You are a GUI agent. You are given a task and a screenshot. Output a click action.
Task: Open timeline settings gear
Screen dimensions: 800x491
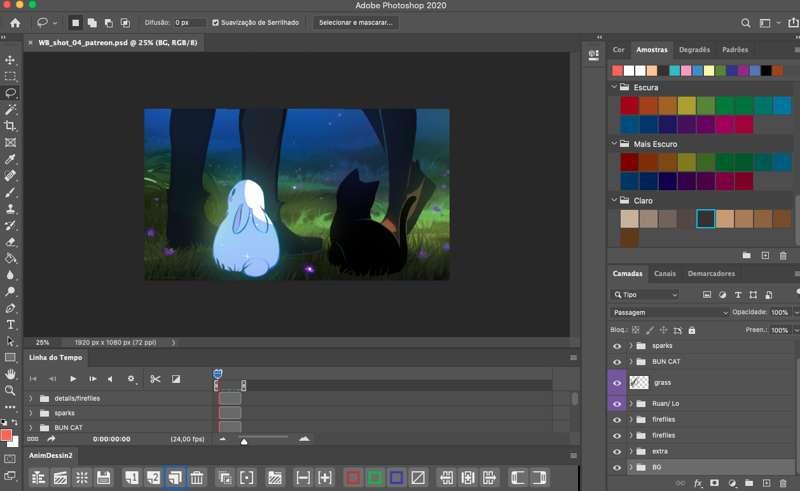pyautogui.click(x=131, y=379)
